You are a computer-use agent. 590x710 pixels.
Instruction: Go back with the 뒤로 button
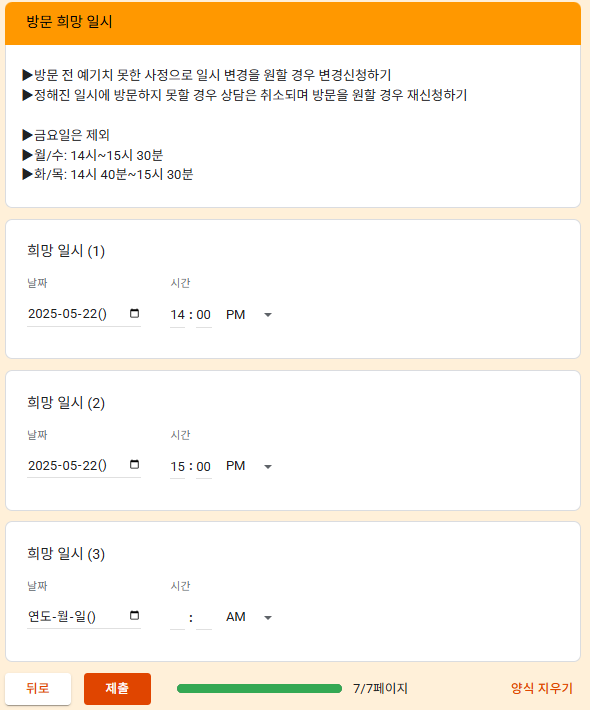tap(38, 688)
